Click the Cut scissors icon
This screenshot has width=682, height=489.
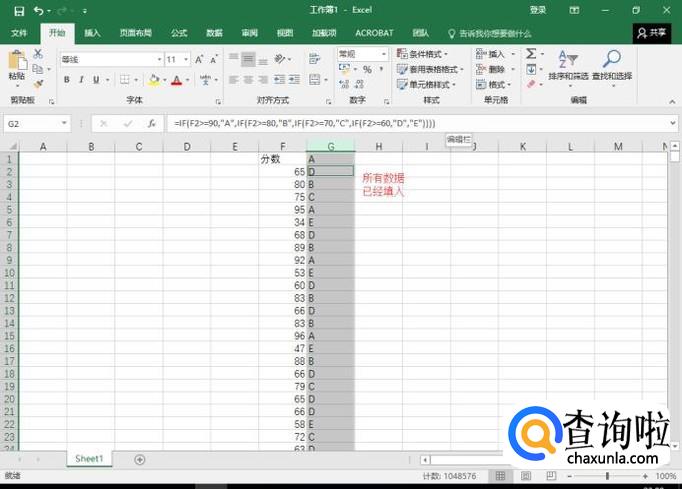point(38,54)
